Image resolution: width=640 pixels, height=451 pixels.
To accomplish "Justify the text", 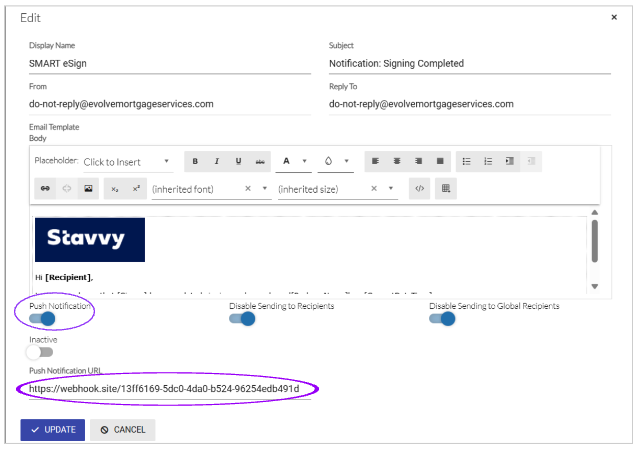I will 440,161.
